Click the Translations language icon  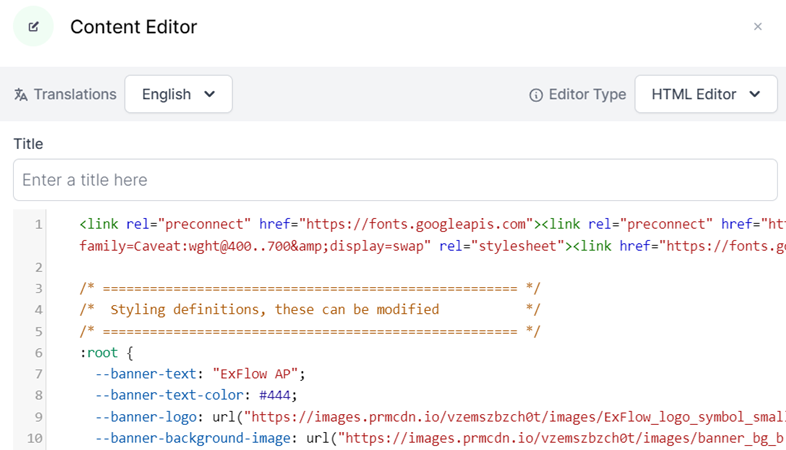click(21, 95)
